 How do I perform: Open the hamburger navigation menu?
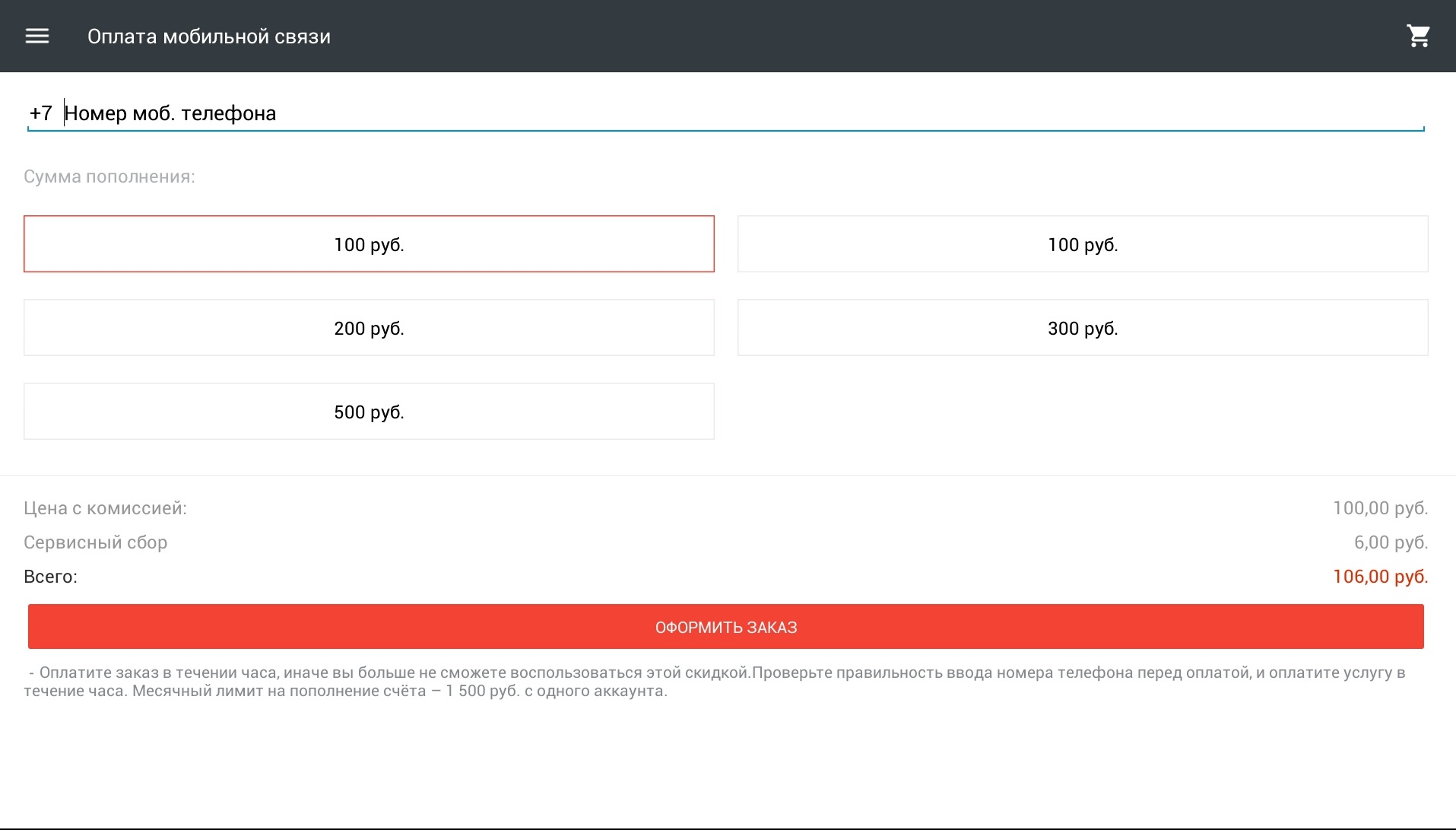click(x=36, y=36)
